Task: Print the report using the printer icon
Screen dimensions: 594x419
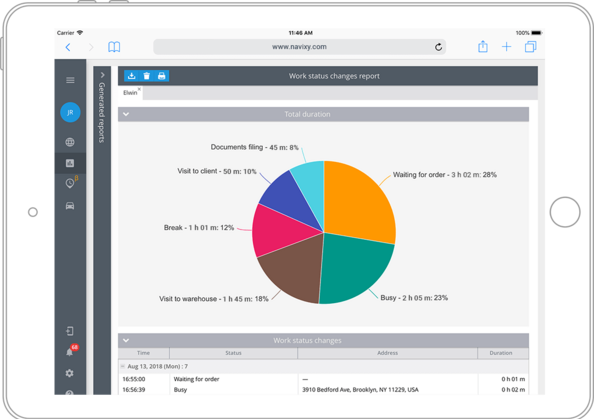Action: (162, 76)
